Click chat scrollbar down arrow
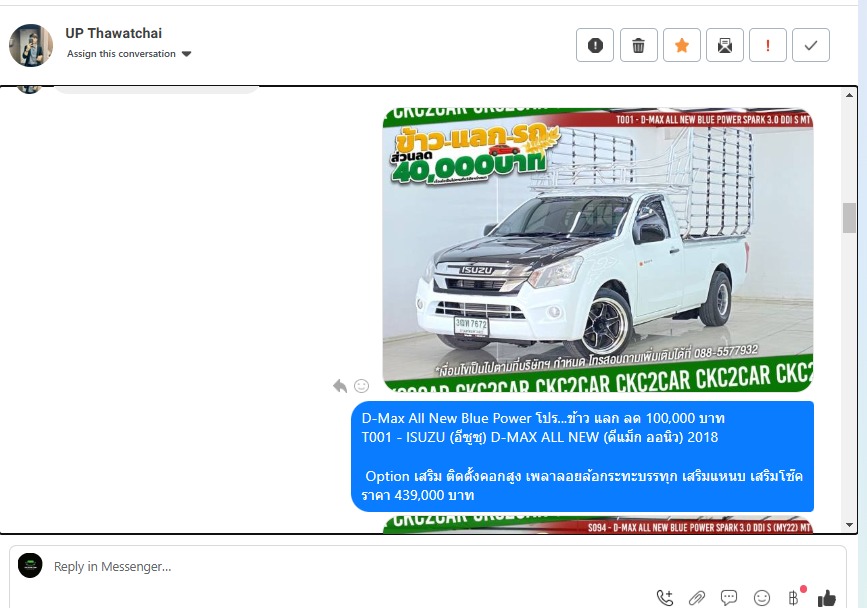The width and height of the screenshot is (867, 608). [849, 525]
